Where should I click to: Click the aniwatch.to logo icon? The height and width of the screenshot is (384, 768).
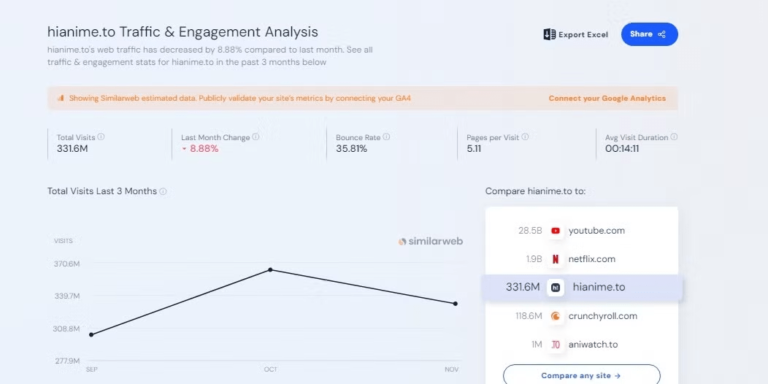tap(555, 344)
